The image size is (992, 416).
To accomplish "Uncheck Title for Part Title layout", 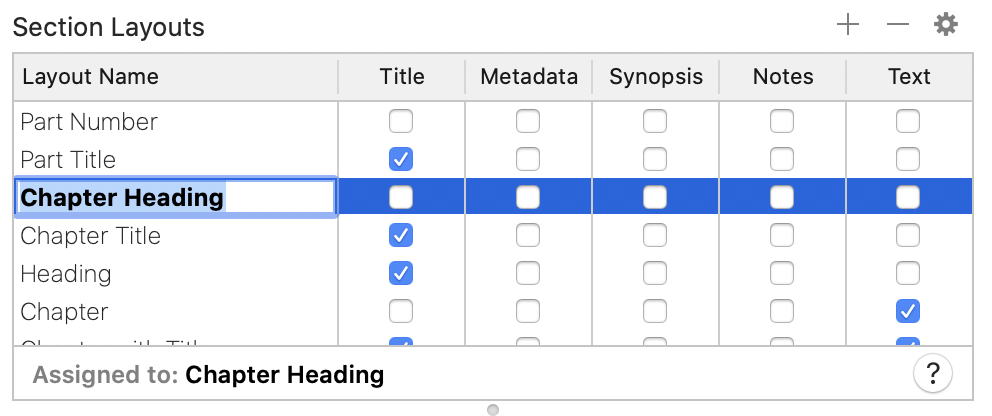I will pyautogui.click(x=401, y=160).
